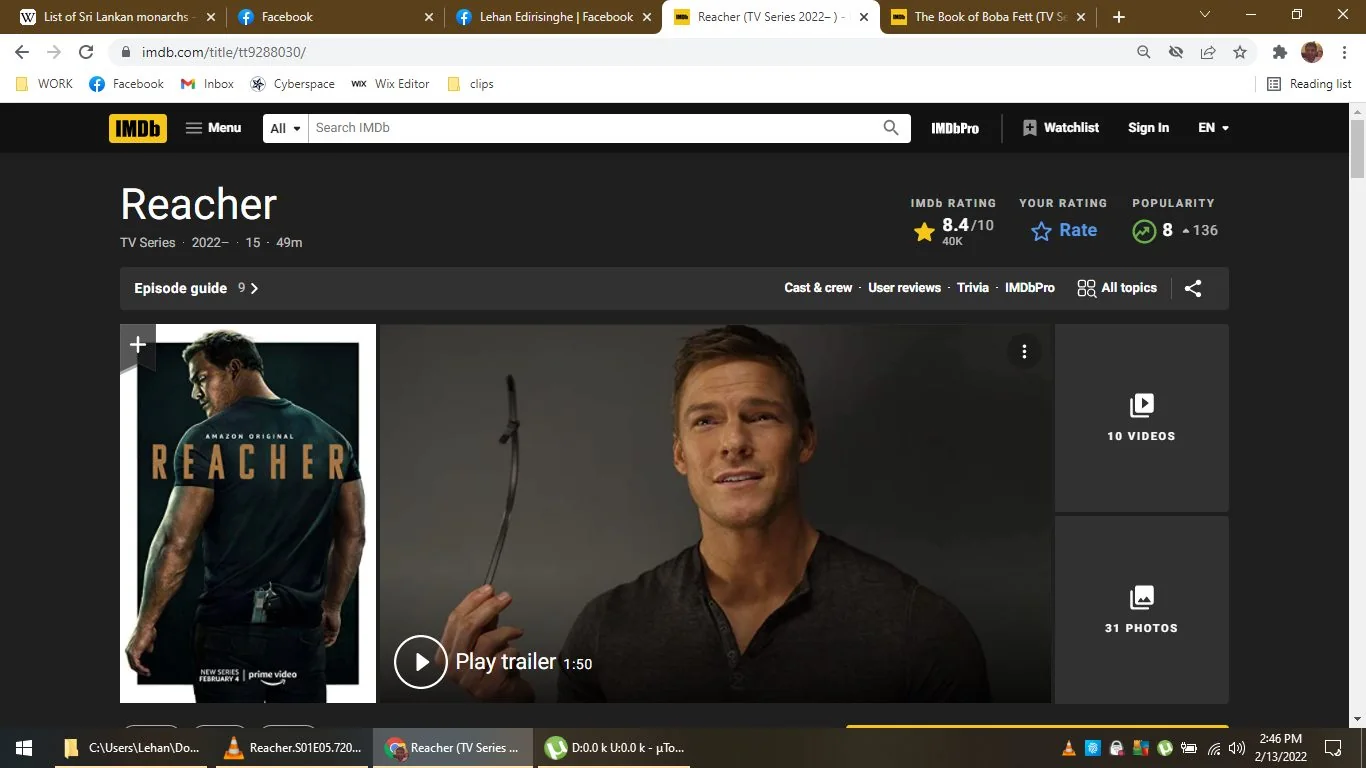Open the Windows notification center
This screenshot has width=1366, height=768.
1333,748
